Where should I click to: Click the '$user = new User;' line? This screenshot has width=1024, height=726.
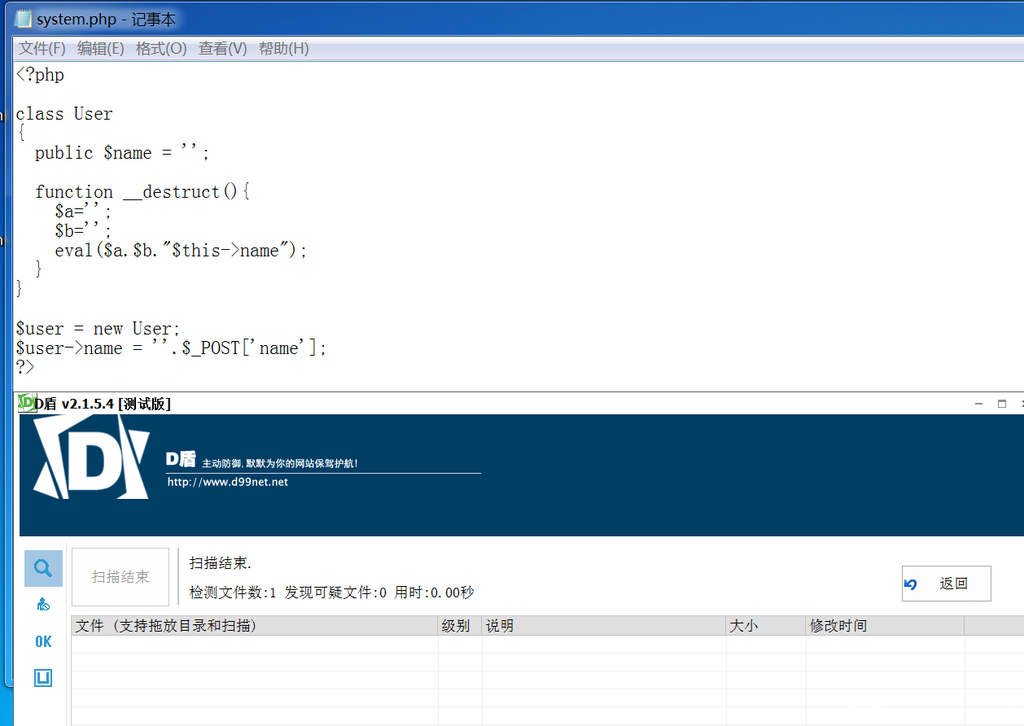[x=97, y=328]
